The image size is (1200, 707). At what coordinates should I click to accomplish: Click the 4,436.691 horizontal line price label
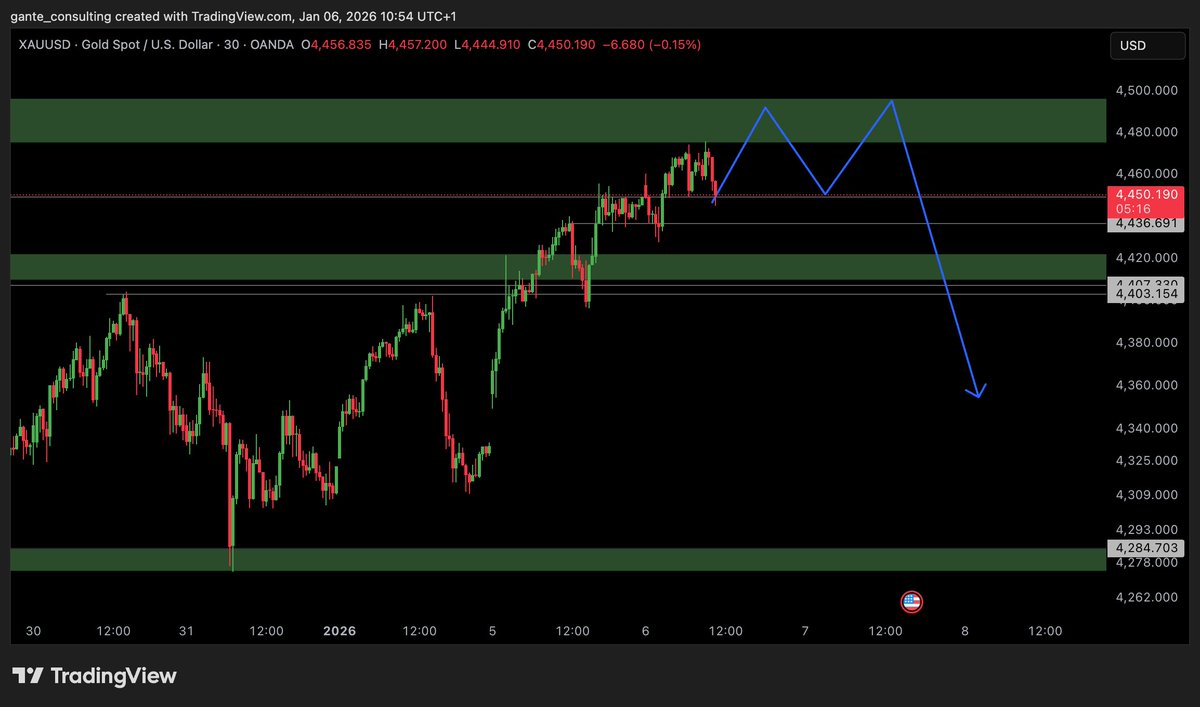pyautogui.click(x=1146, y=224)
